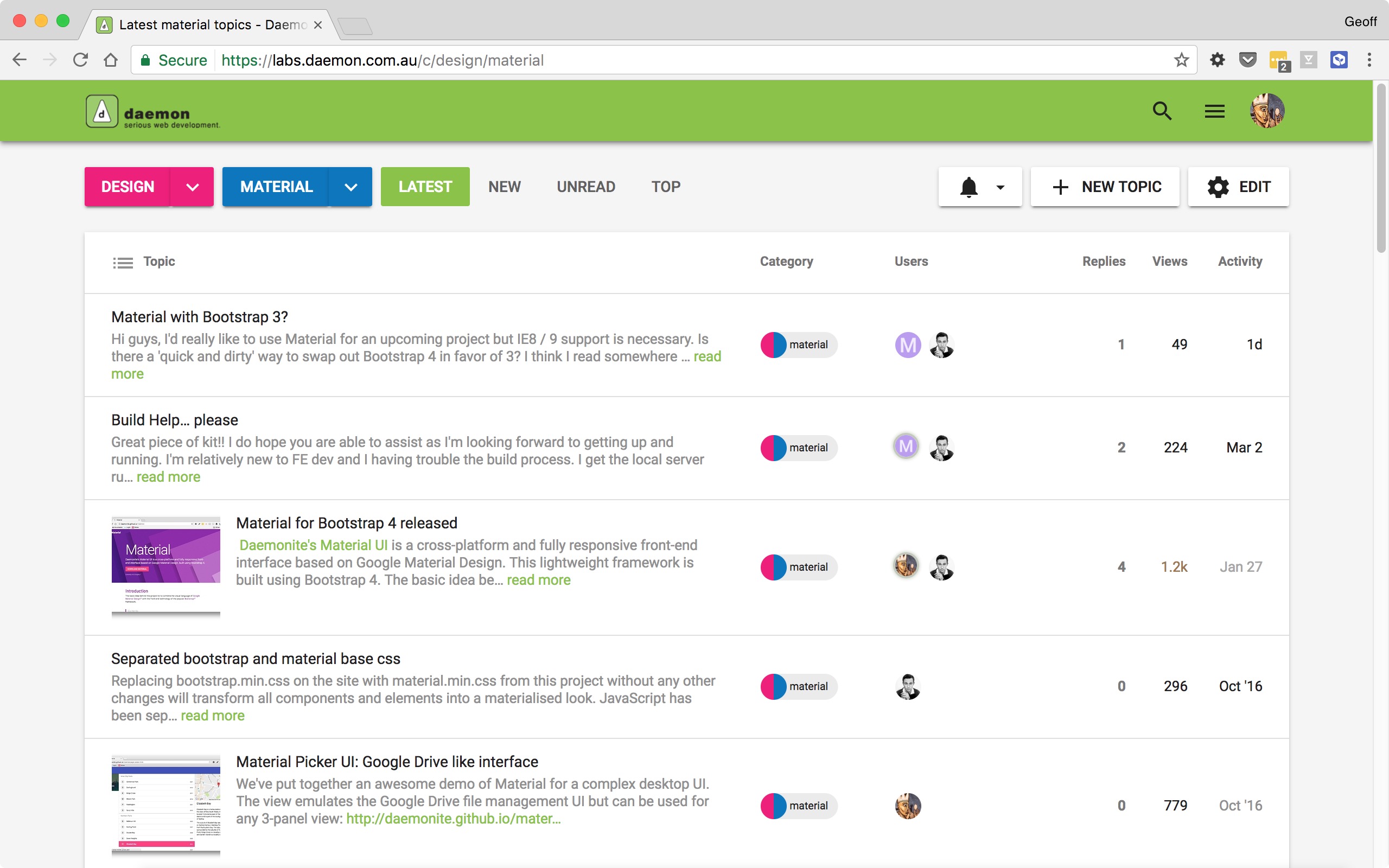
Task: Click the Edit category button
Action: click(x=1238, y=187)
